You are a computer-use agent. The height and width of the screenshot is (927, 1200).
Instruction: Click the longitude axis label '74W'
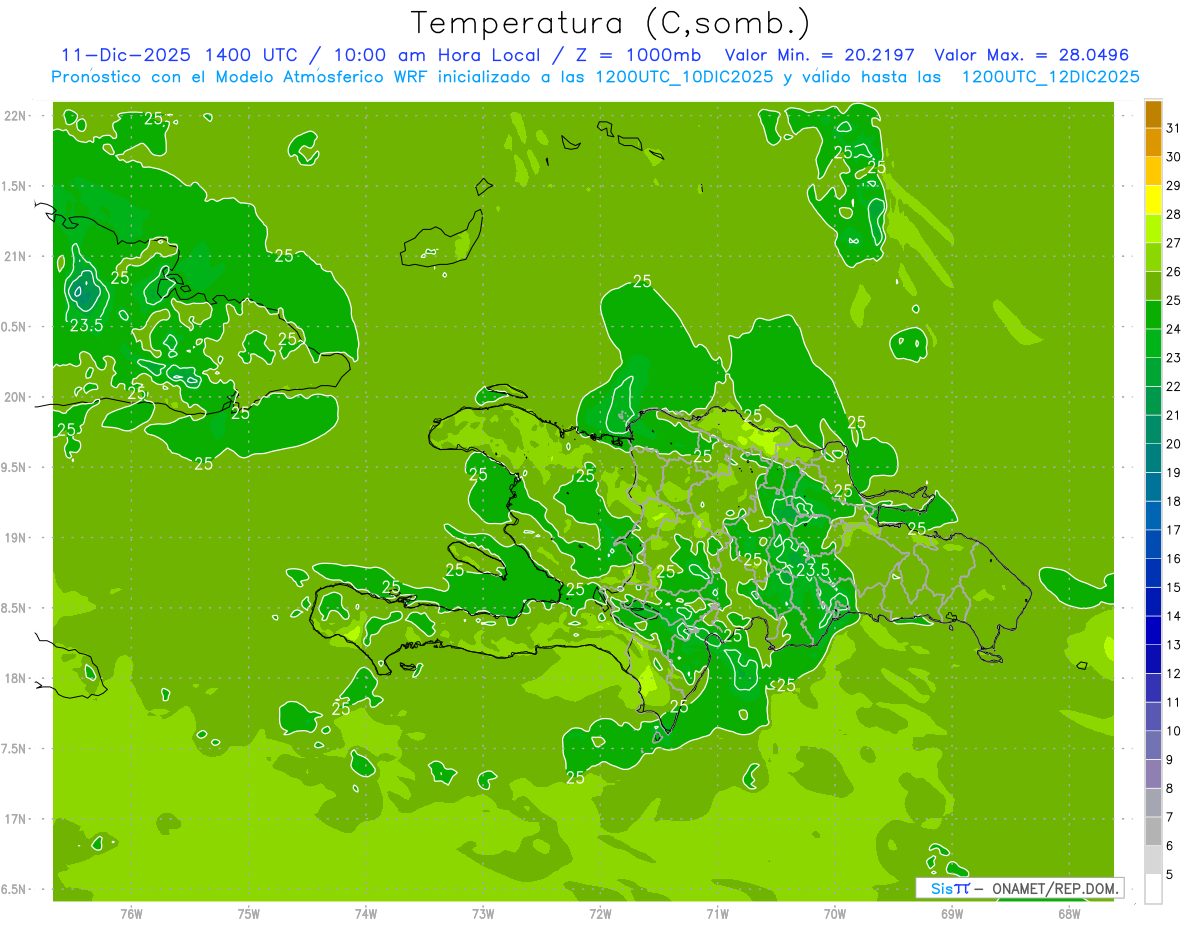366,914
